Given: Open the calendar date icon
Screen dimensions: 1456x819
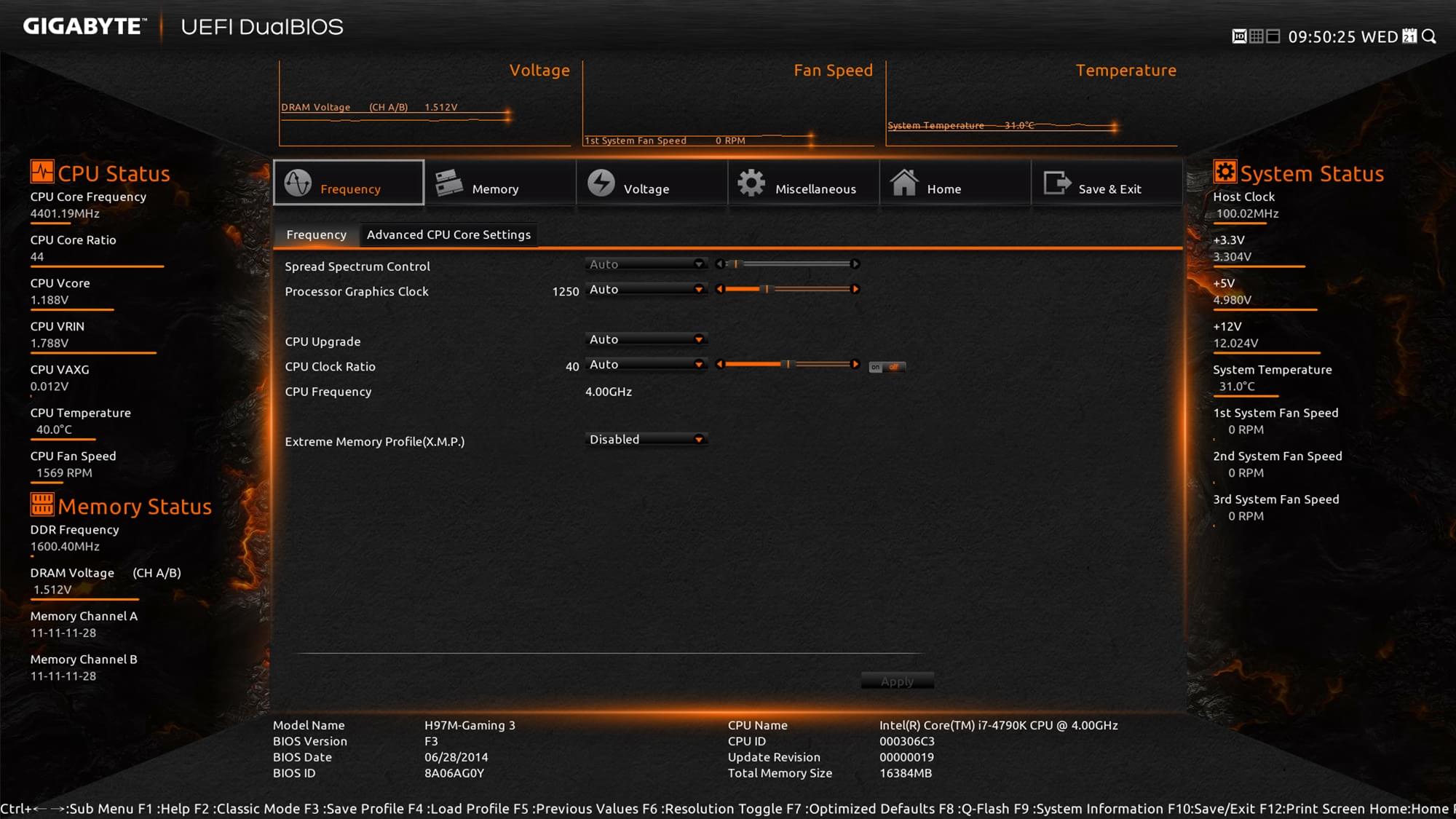Looking at the screenshot, I should point(1409,36).
